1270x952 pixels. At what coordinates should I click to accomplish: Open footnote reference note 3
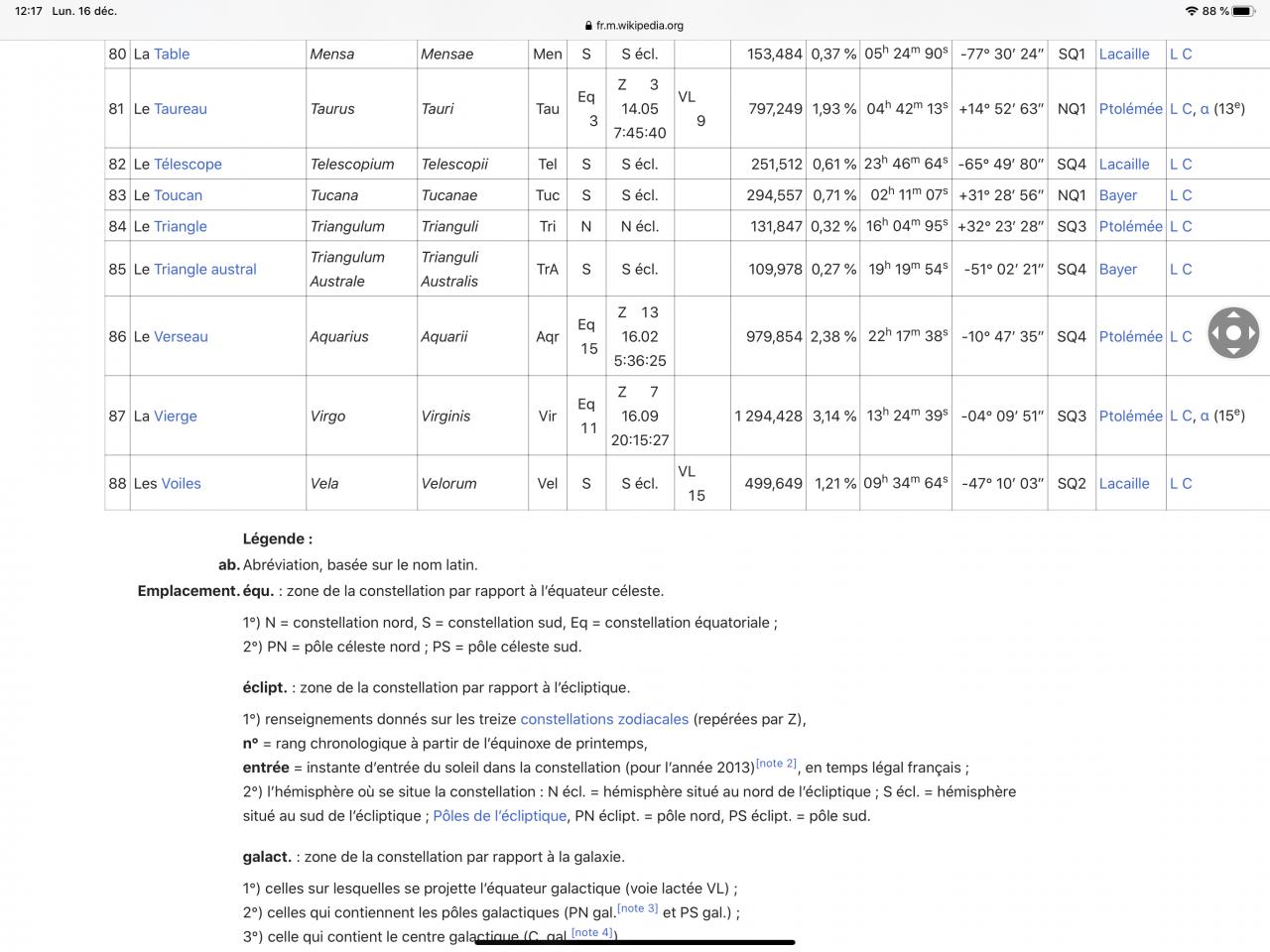[638, 907]
